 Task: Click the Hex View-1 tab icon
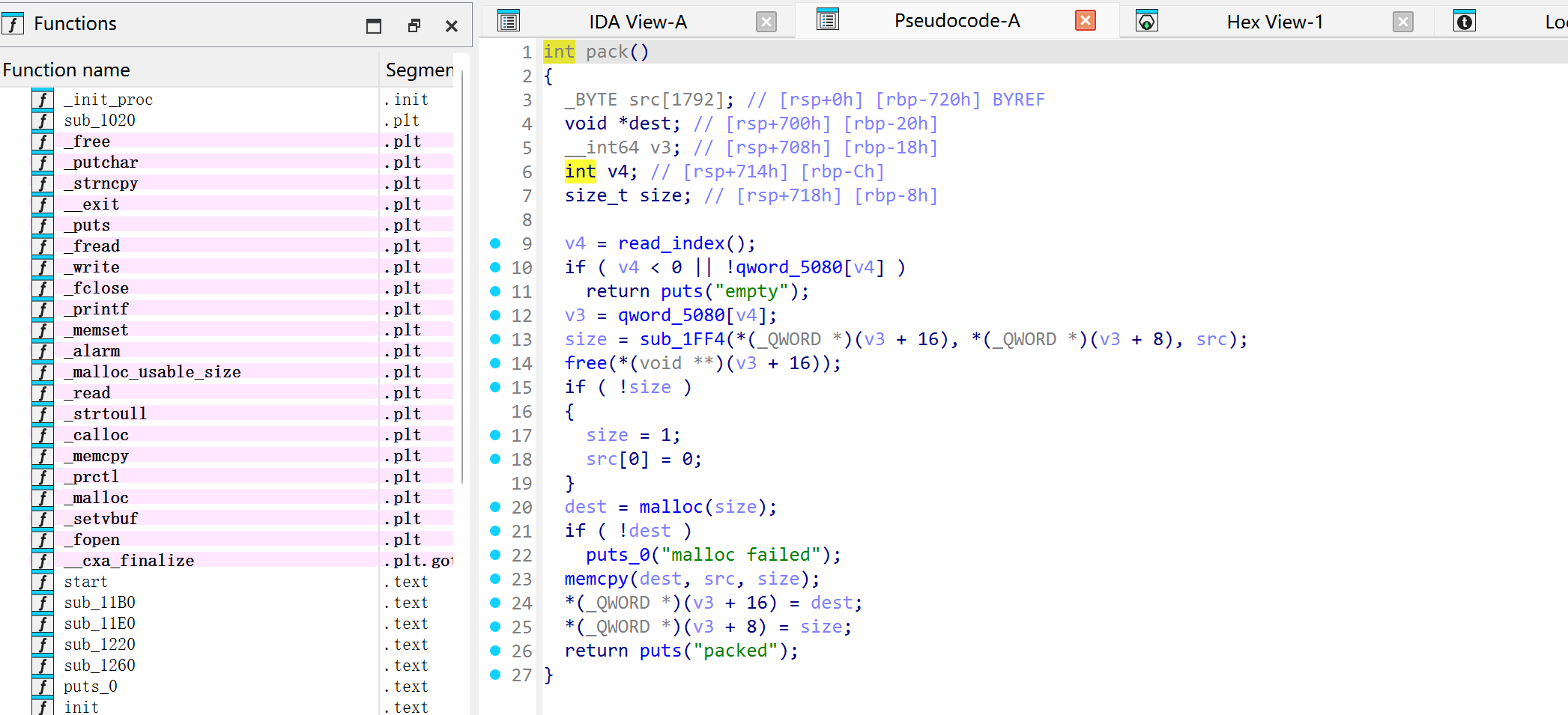point(1146,21)
